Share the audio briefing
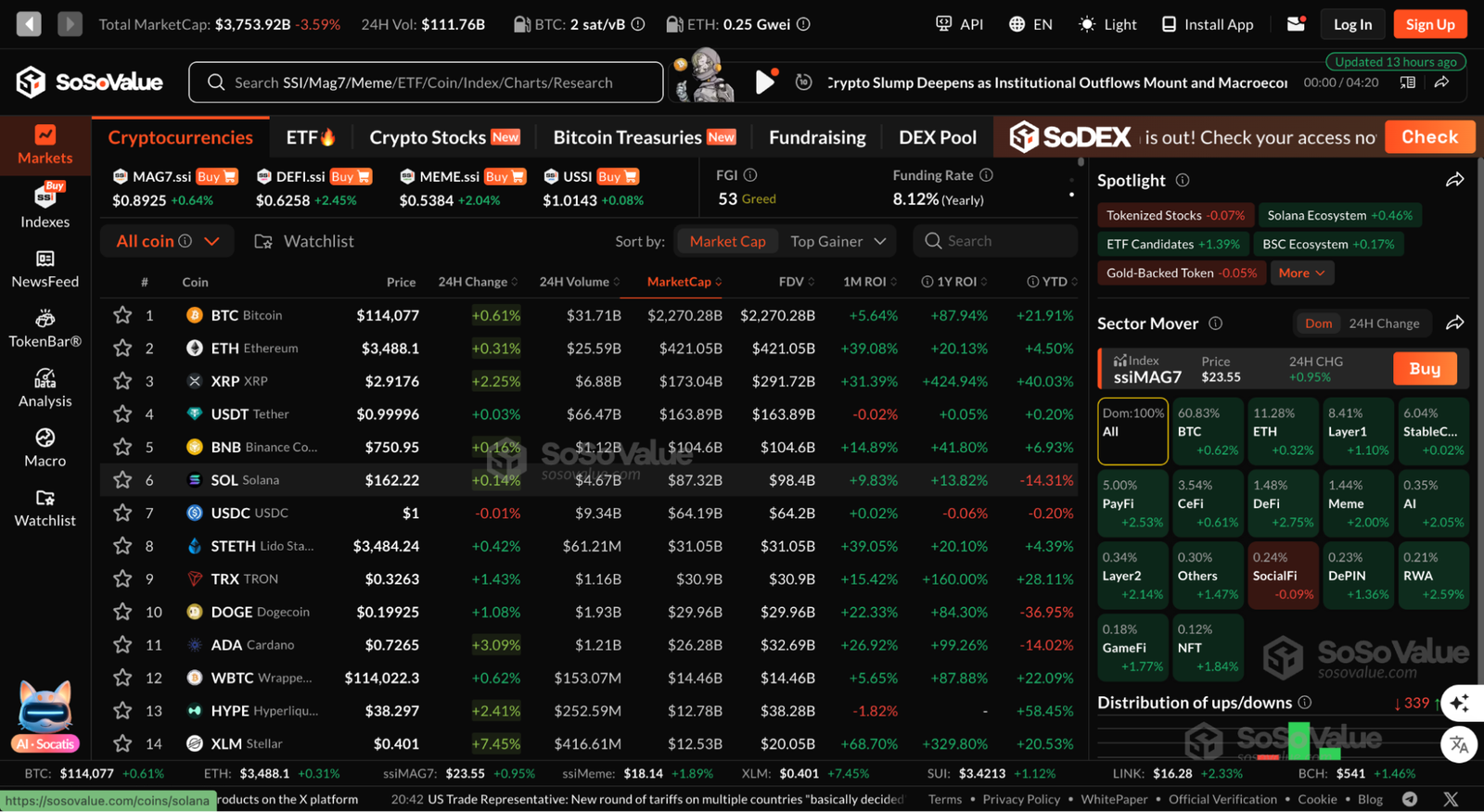Viewport: 1484px width, 812px height. pos(1442,82)
